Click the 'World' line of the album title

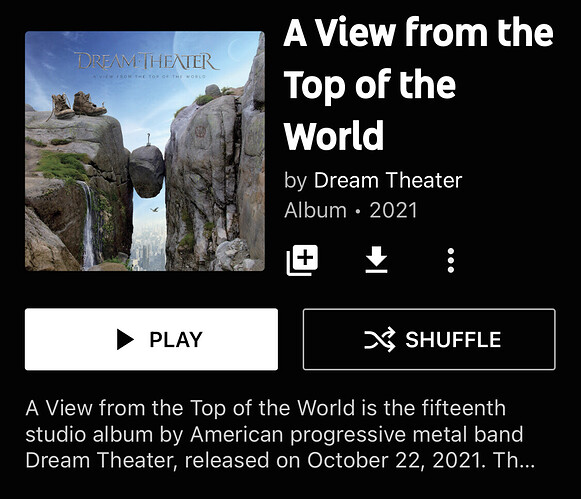point(334,136)
